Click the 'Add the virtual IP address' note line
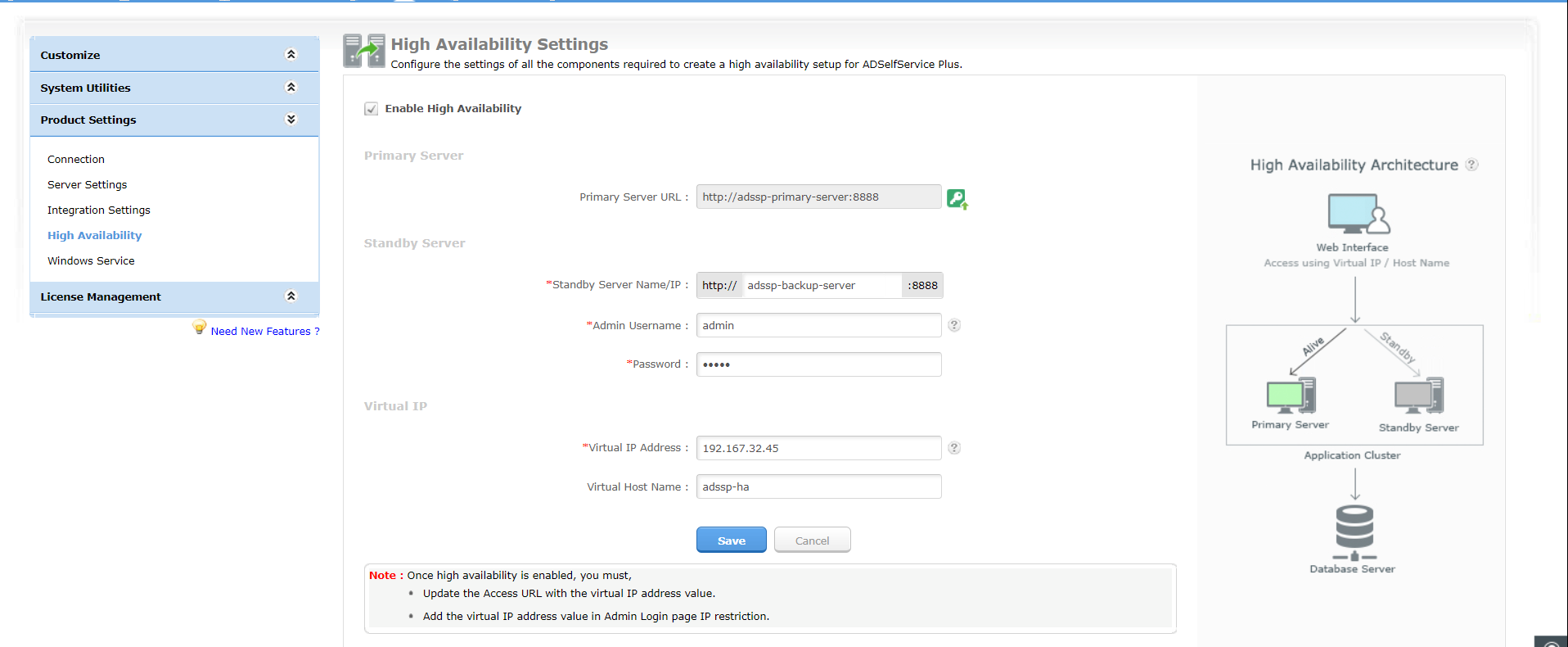Screen dimensions: 1568x647 click(x=596, y=617)
